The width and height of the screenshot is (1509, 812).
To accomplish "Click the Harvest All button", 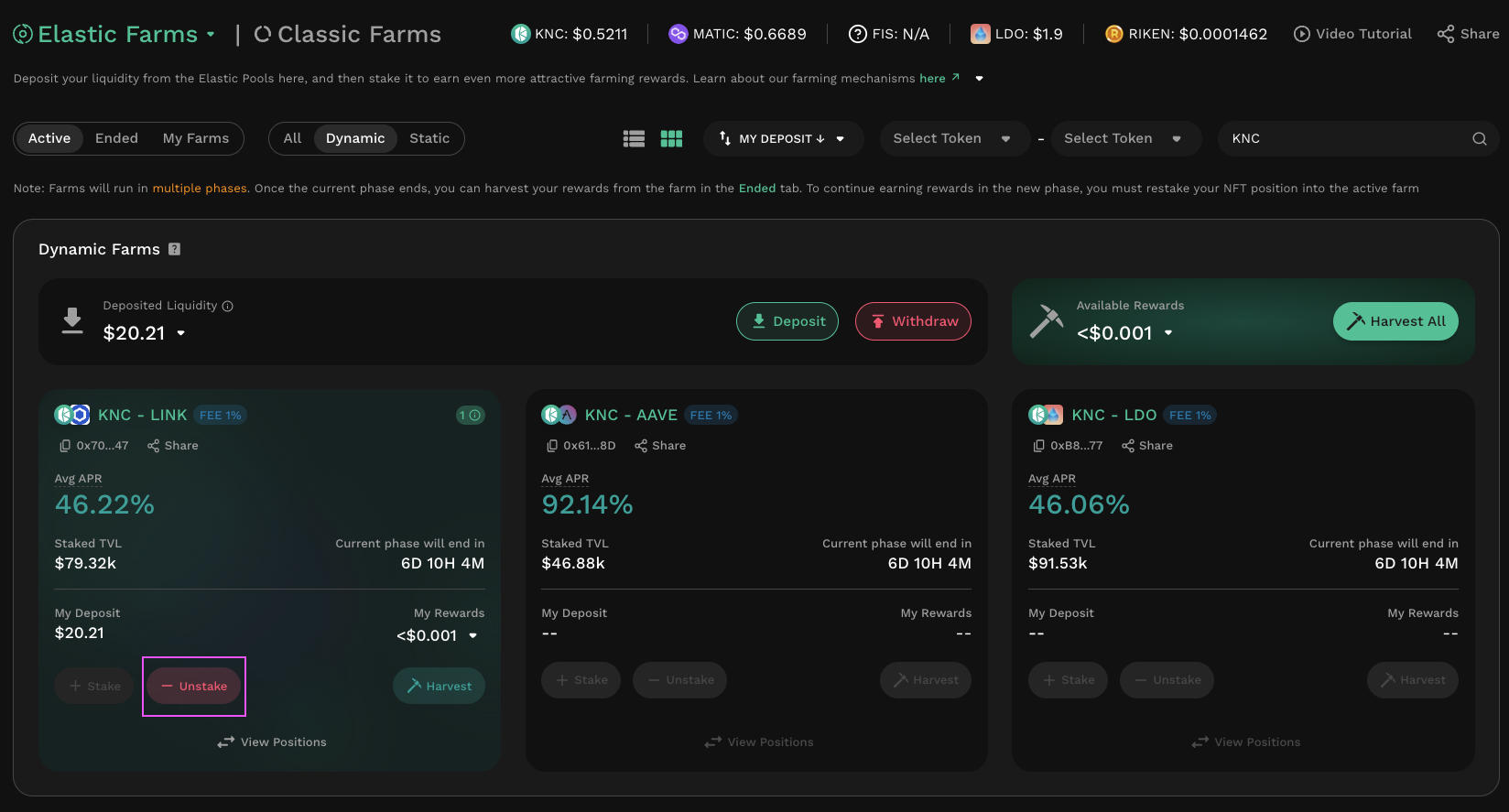I will tap(1395, 321).
